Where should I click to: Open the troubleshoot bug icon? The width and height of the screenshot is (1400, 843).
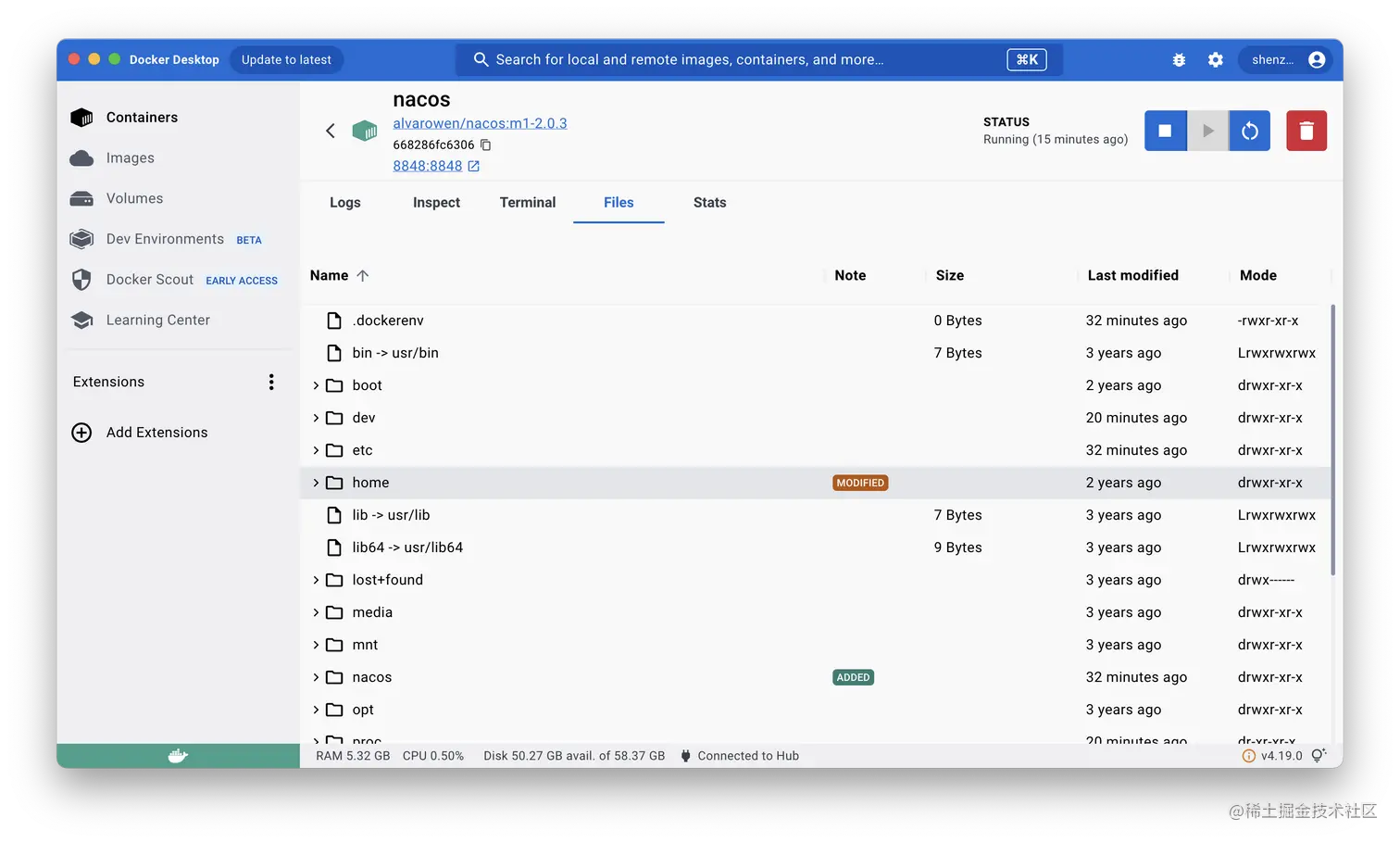click(1179, 59)
